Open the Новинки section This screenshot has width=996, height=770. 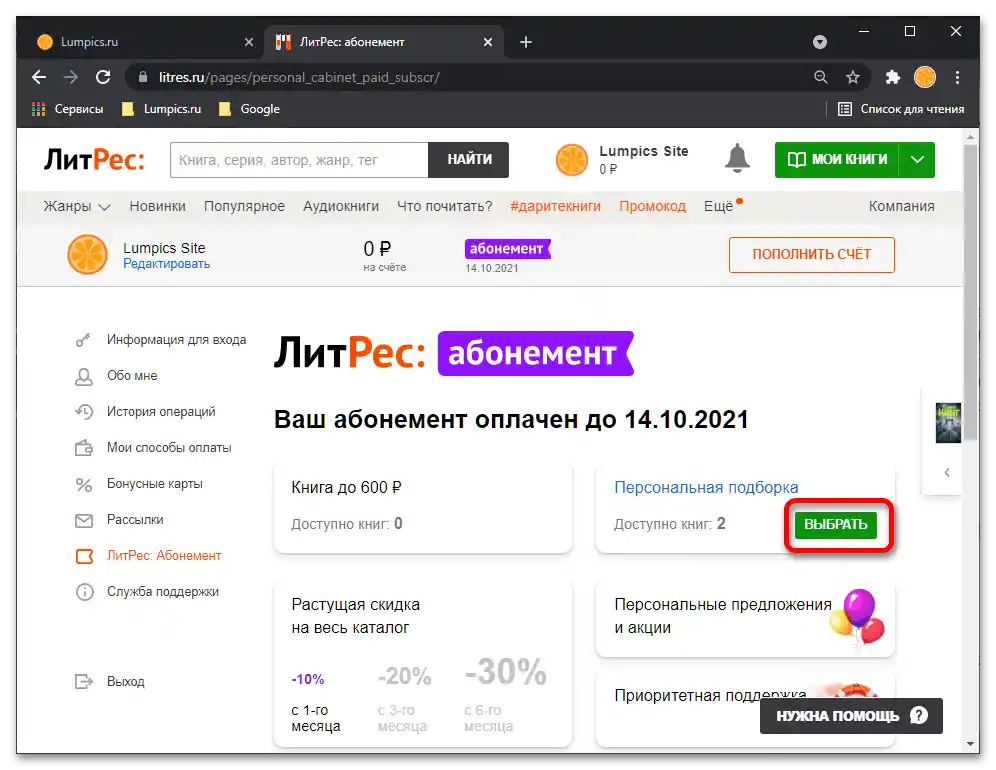[x=158, y=206]
